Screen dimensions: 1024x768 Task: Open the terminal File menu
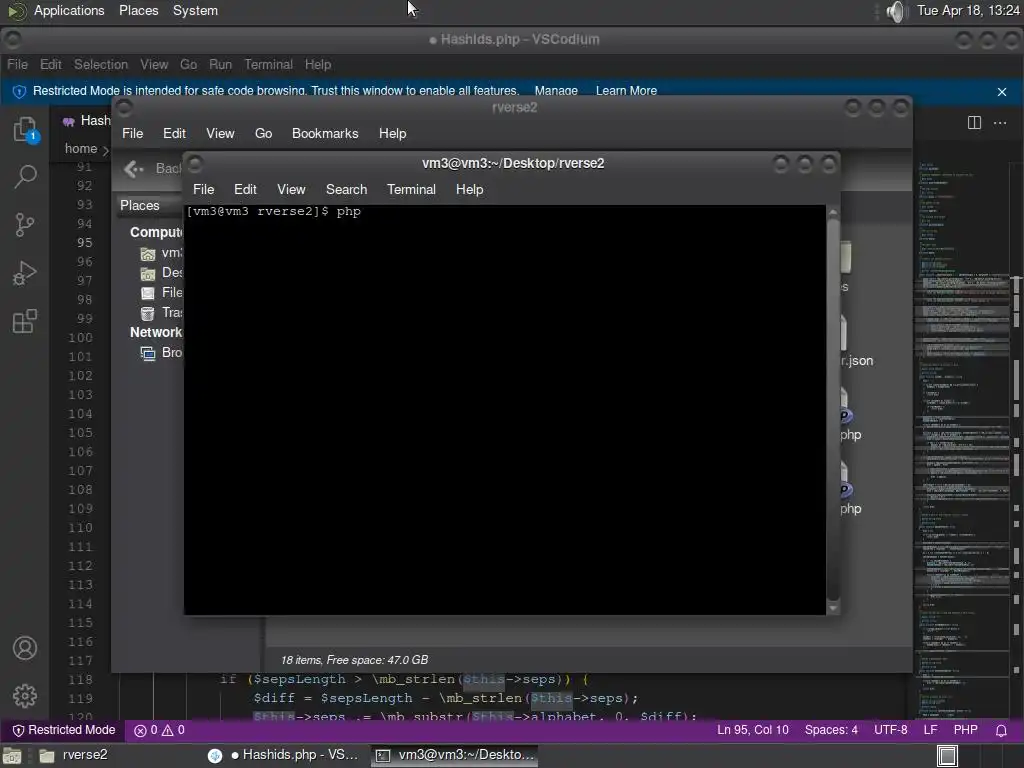point(203,189)
